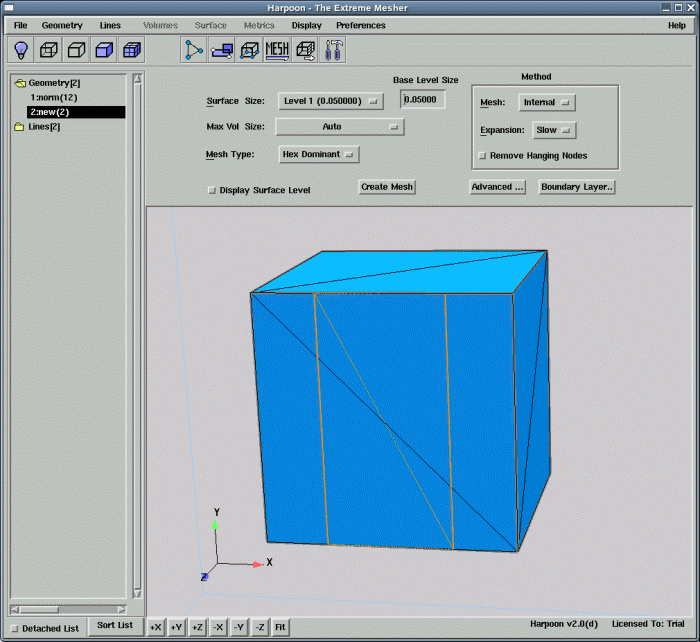Click the MESH toolbar icon
This screenshot has width=700, height=642.
[x=277, y=50]
